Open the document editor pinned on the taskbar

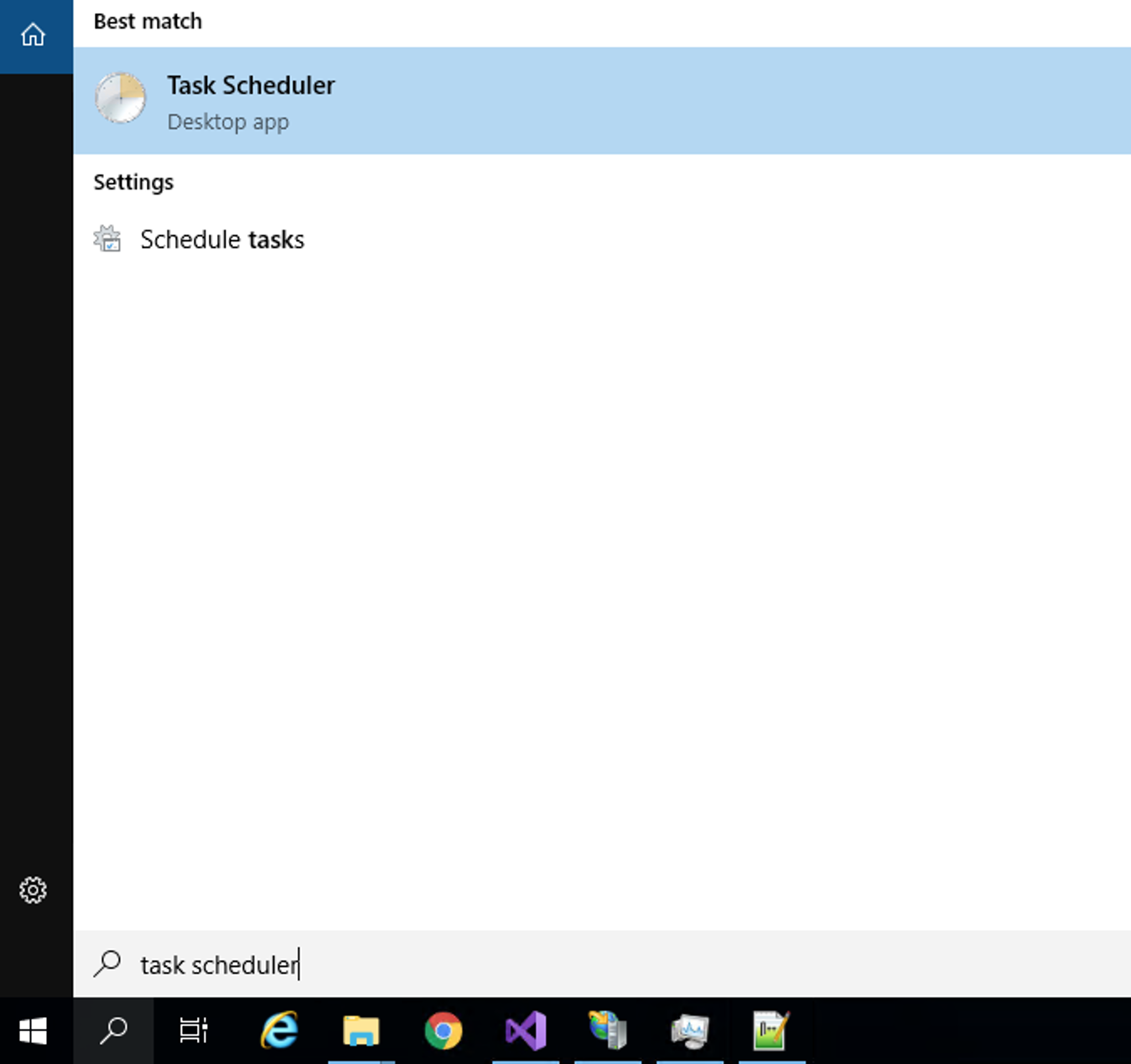pos(771,1030)
